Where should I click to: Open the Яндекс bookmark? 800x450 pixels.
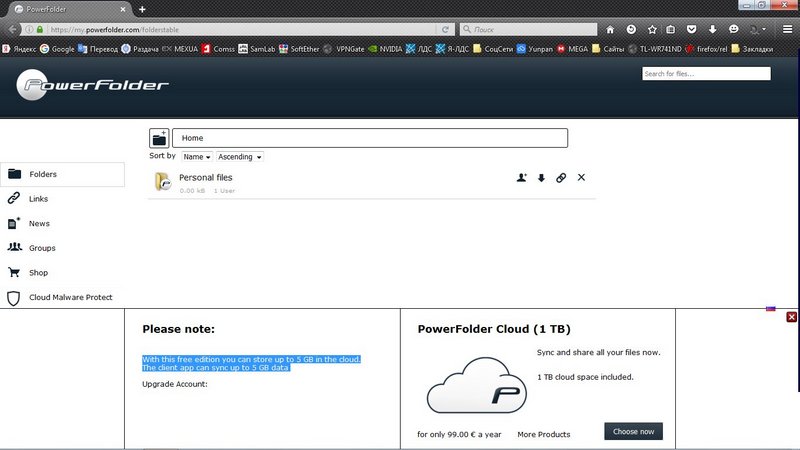[x=19, y=49]
